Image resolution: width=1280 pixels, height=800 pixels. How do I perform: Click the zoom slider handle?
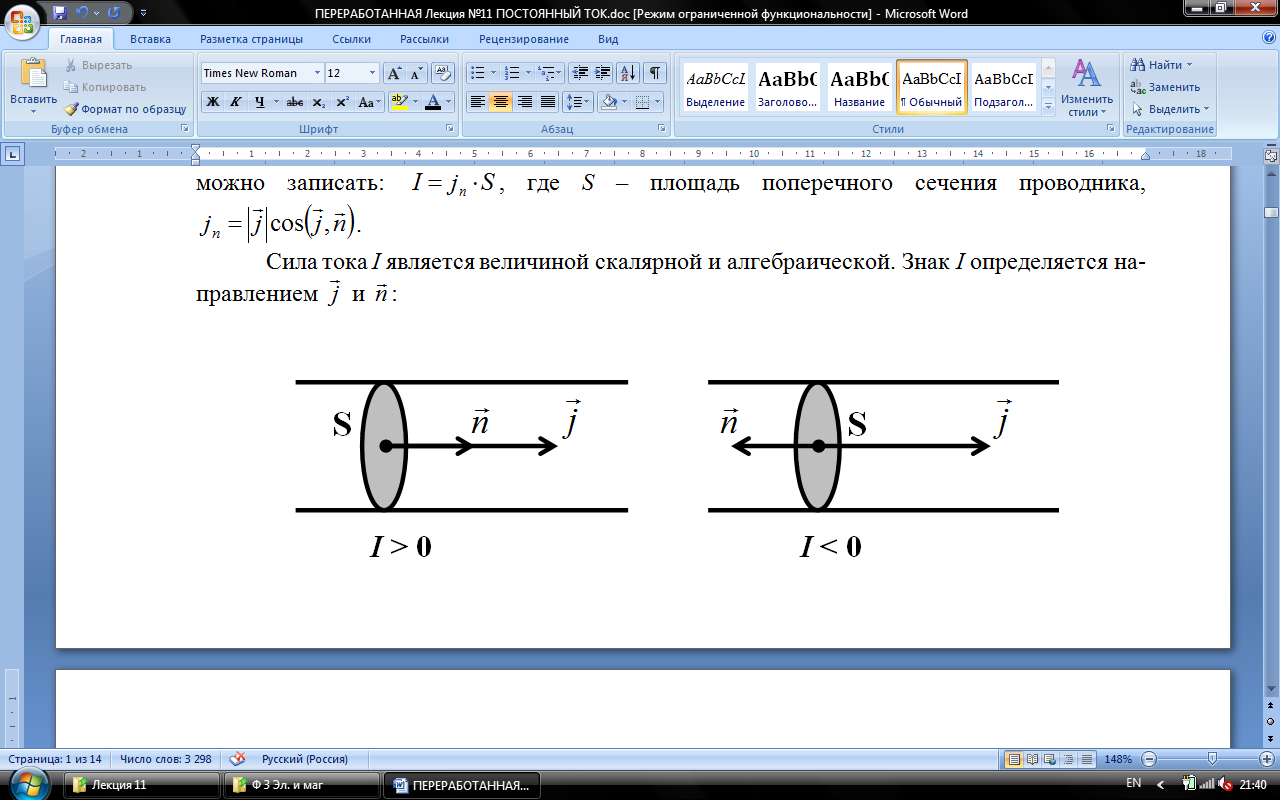click(1212, 759)
